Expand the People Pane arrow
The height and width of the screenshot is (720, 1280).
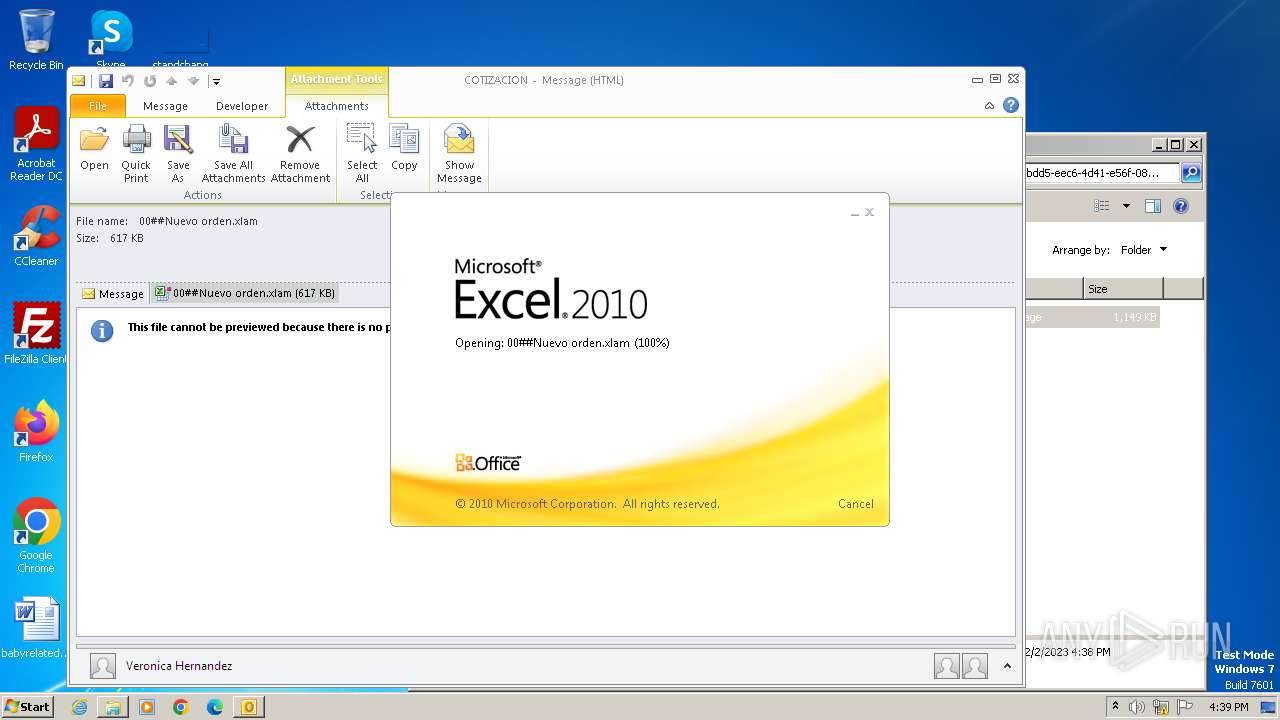[x=1007, y=666]
